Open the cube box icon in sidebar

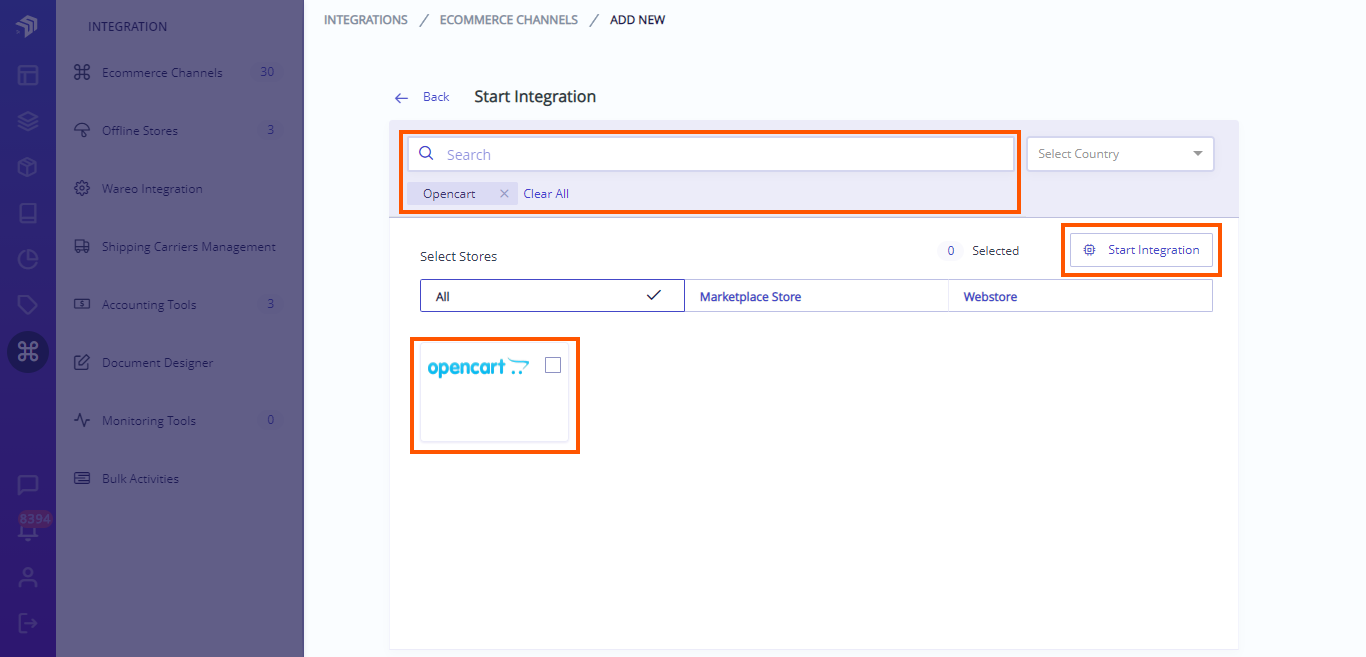coord(27,167)
